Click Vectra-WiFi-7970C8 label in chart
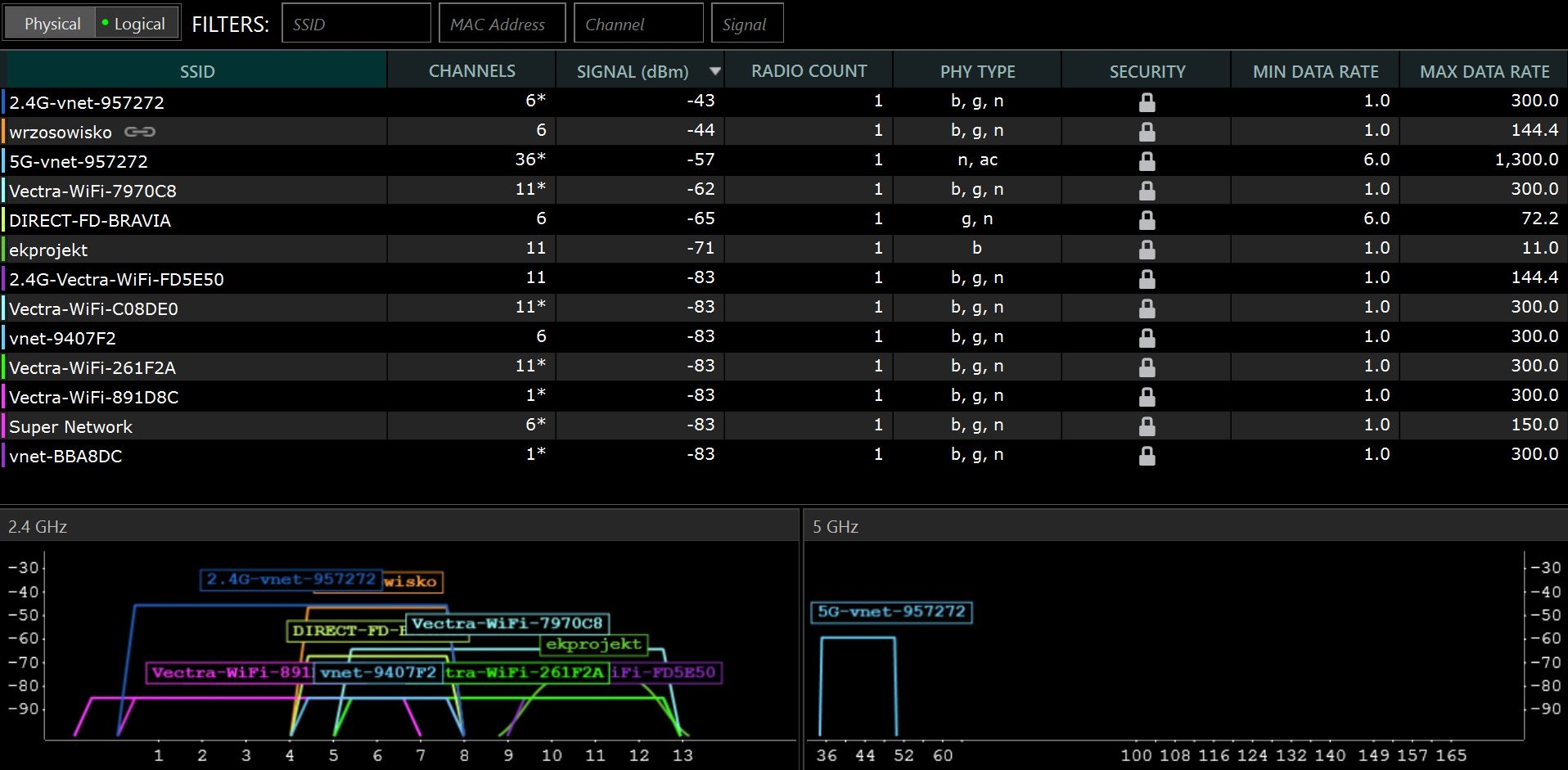1568x770 pixels. pyautogui.click(x=507, y=624)
